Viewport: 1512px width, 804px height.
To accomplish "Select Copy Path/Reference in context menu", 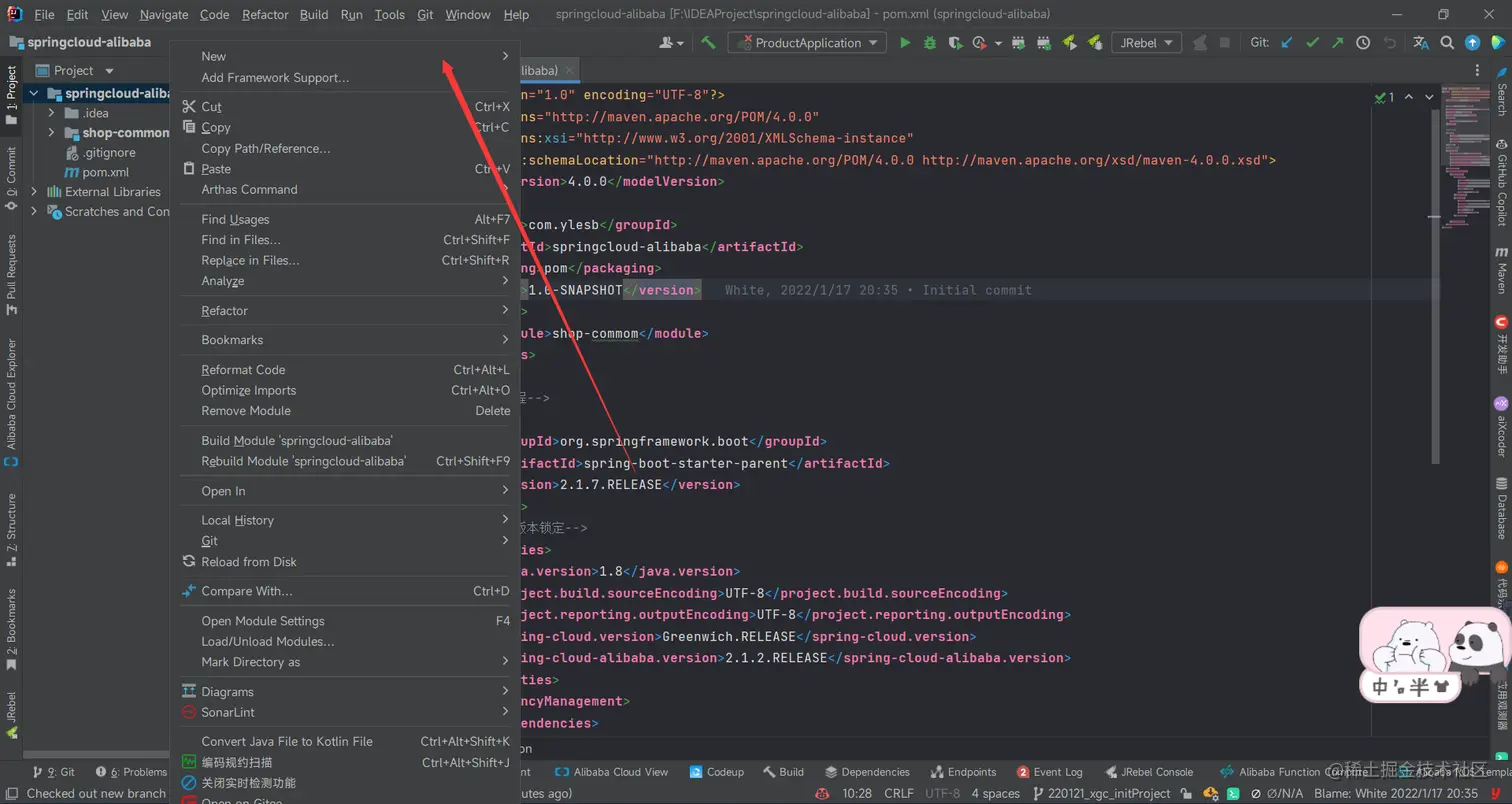I will coord(346,148).
